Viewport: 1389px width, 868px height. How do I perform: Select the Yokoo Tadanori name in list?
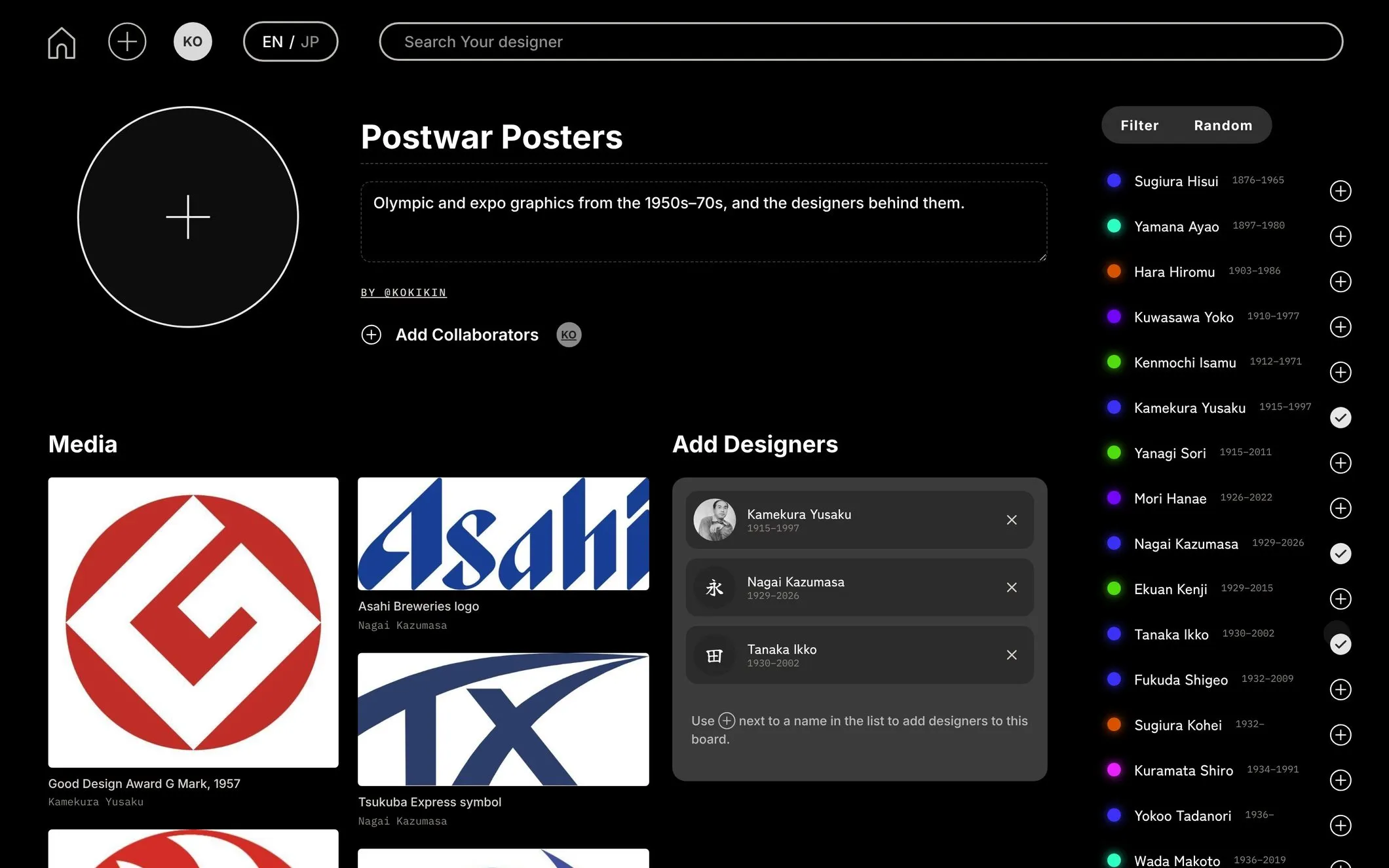tap(1183, 816)
